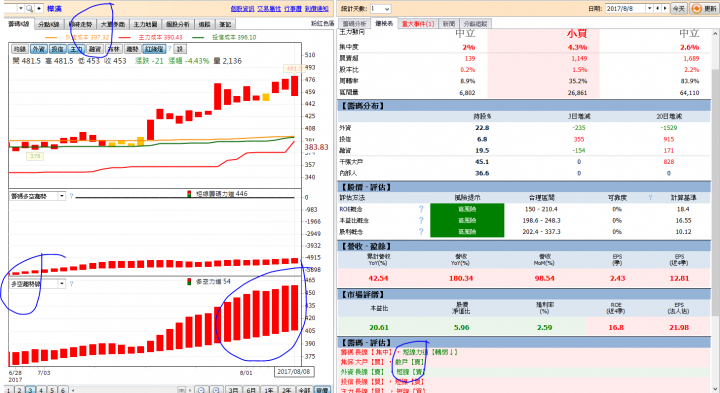Image resolution: width=720 pixels, height=393 pixels.
Task: Click help icon beside 可貢度 column header
Action: click(650, 197)
